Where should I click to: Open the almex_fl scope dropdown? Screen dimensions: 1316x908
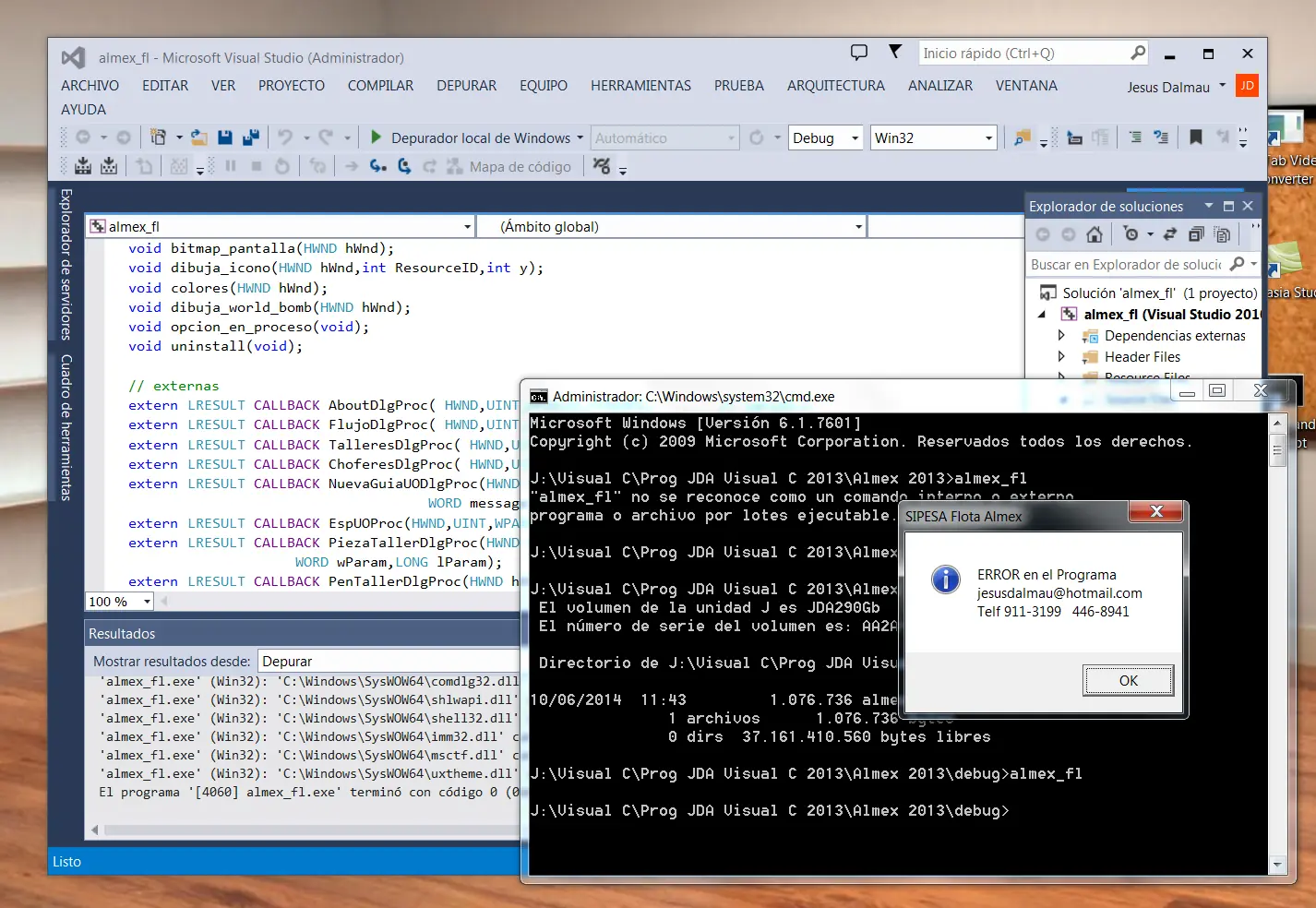point(467,227)
